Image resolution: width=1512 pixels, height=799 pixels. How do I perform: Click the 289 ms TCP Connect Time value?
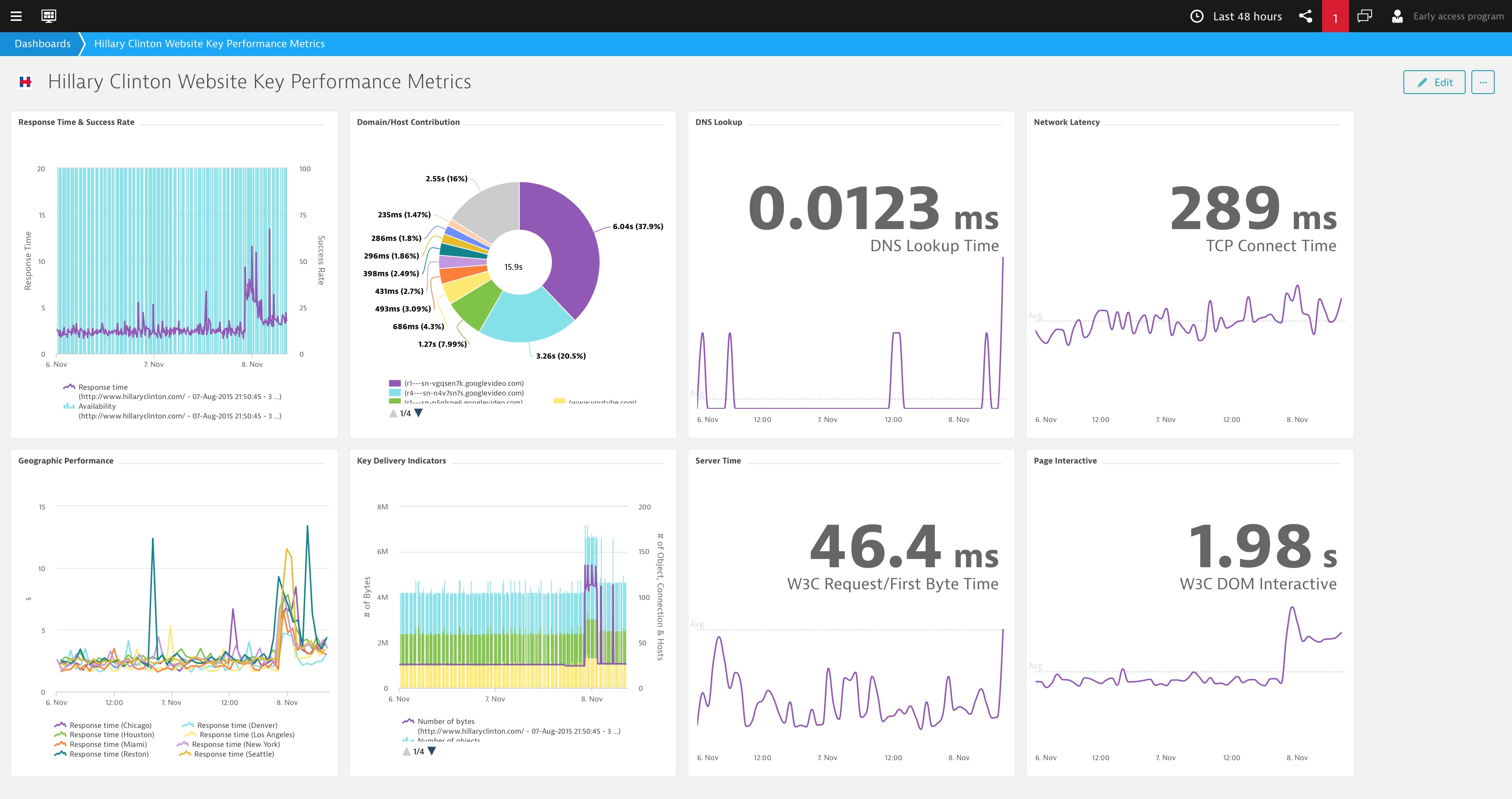point(1253,209)
